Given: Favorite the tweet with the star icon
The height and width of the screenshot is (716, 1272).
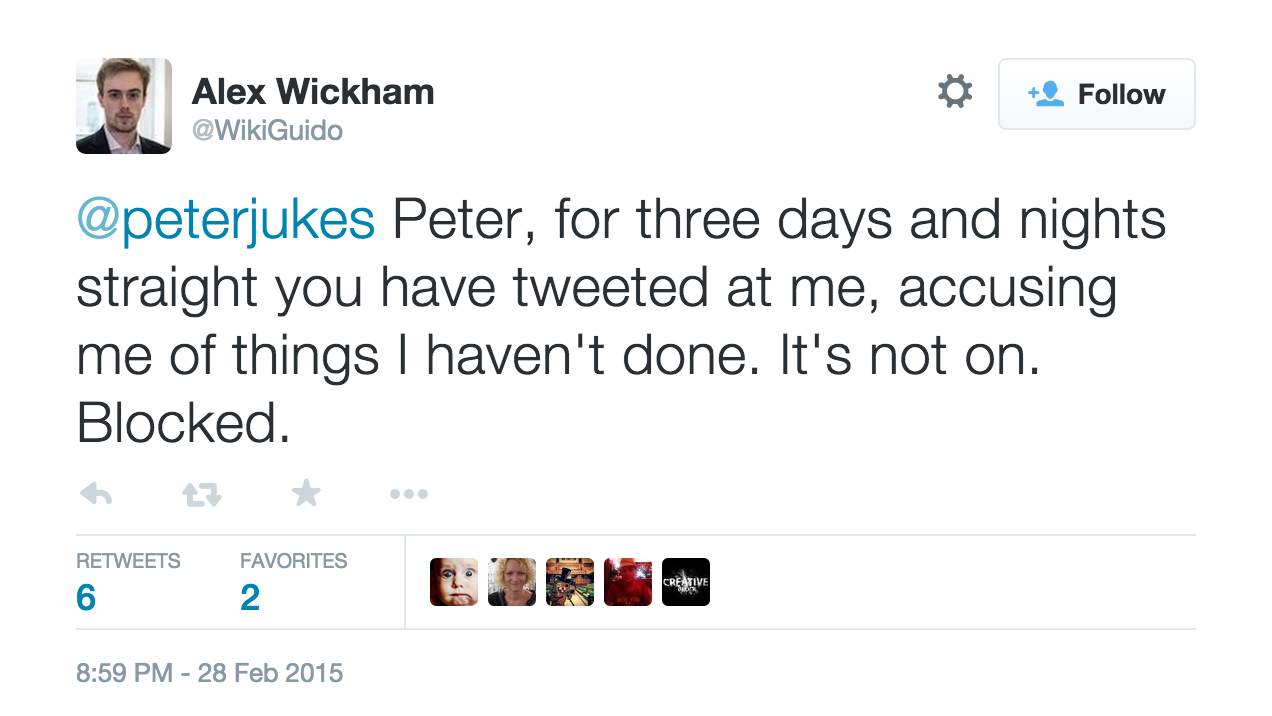Looking at the screenshot, I should click(x=306, y=492).
